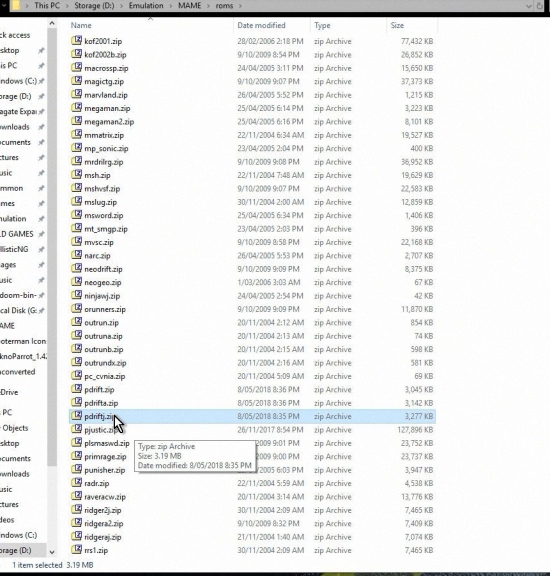Select Objects in the navigation pane
Screen dimensions: 550x576
pyautogui.click(x=15, y=428)
